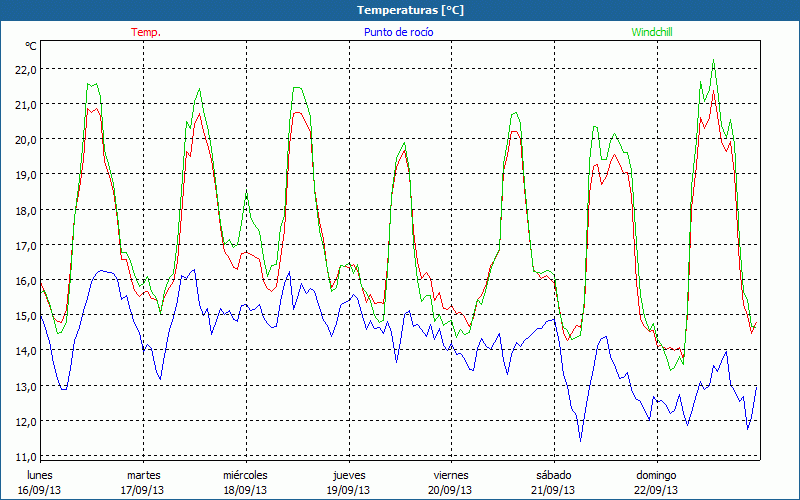Pick the jueves day label

[x=348, y=475]
